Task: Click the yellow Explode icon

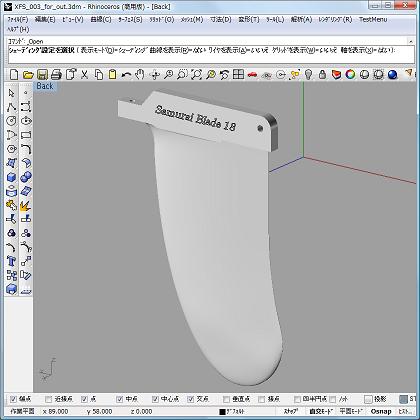Action: (26, 205)
